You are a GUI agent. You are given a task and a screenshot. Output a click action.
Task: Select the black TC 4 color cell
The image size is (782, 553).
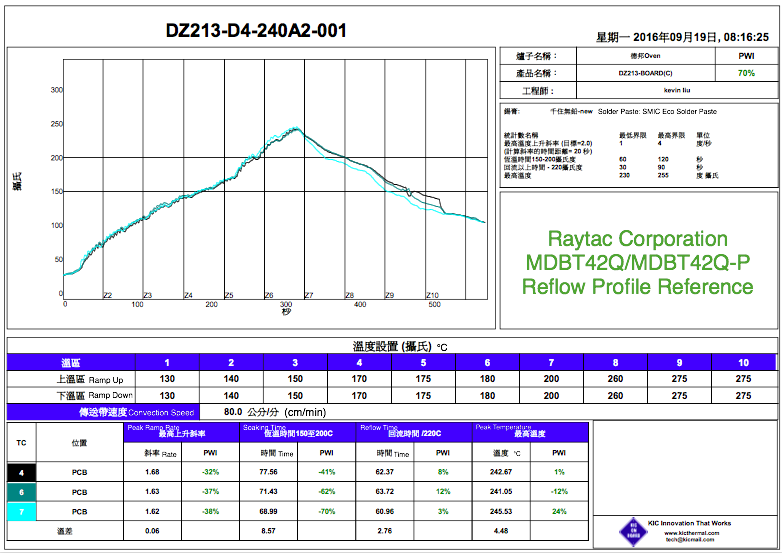pyautogui.click(x=21, y=472)
